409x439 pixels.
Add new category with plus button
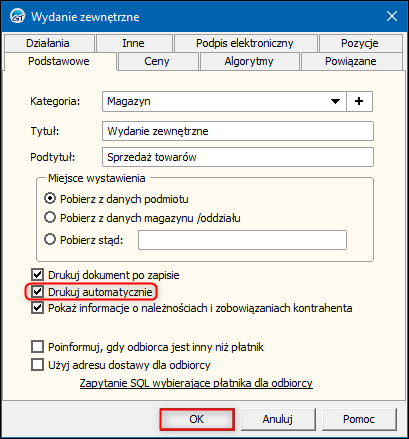(359, 101)
